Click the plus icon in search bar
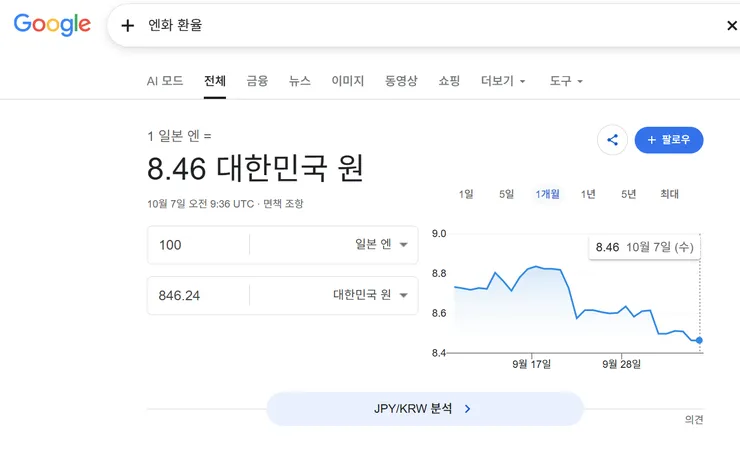This screenshot has height=456, width=740. [x=127, y=25]
